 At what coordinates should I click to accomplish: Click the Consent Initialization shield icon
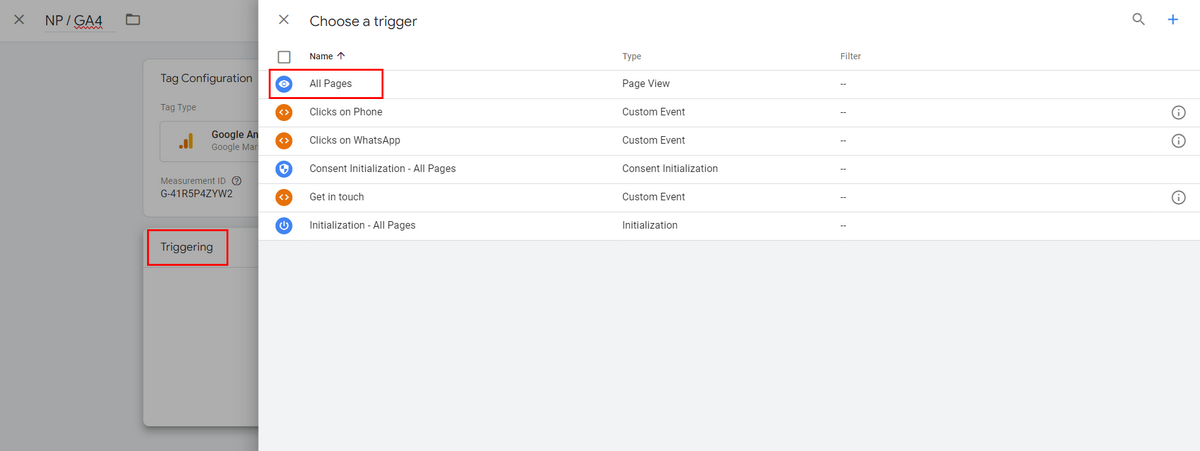click(284, 169)
